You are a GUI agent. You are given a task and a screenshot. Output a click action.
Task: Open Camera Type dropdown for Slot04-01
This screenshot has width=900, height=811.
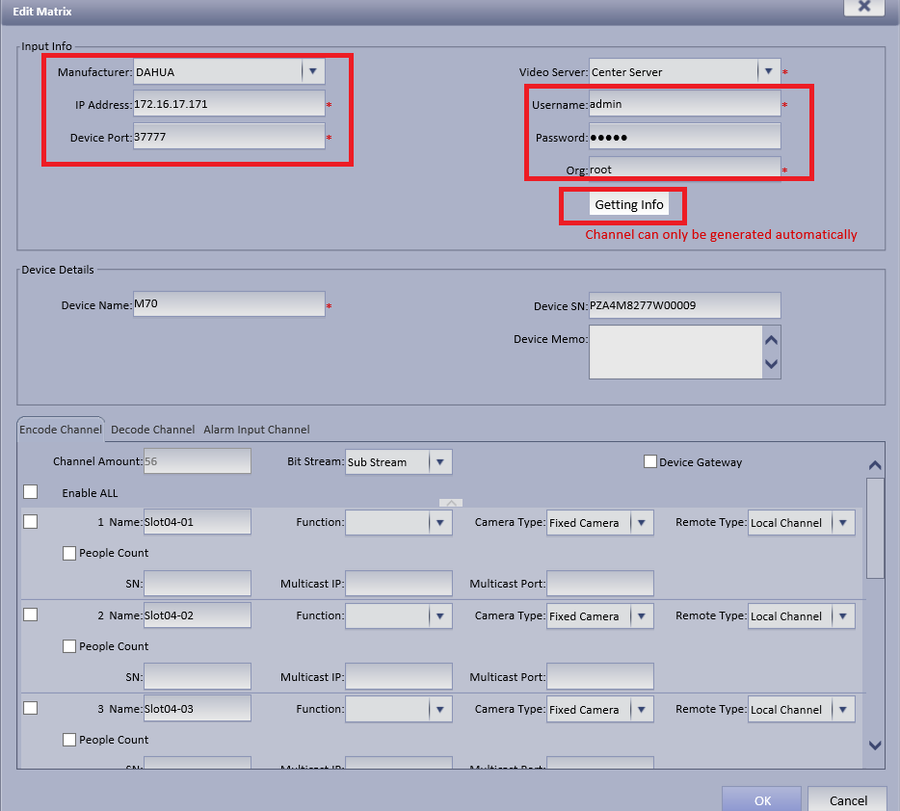pyautogui.click(x=642, y=523)
